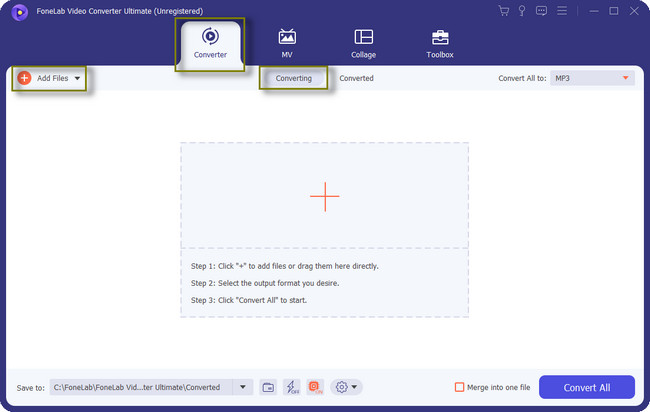Toggle the orange high-speed conversion icon
Viewport: 650px width, 412px height.
pyautogui.click(x=315, y=387)
